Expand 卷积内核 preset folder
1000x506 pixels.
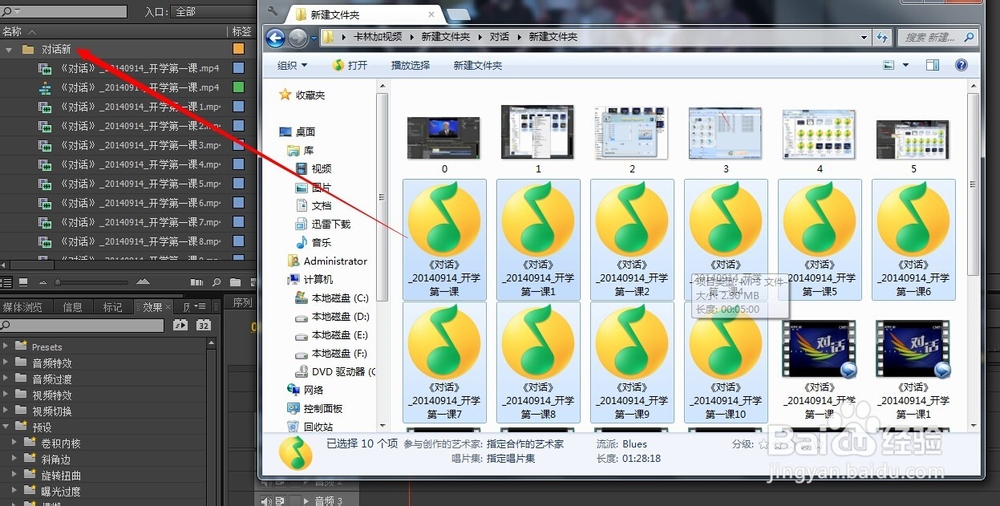(x=15, y=443)
